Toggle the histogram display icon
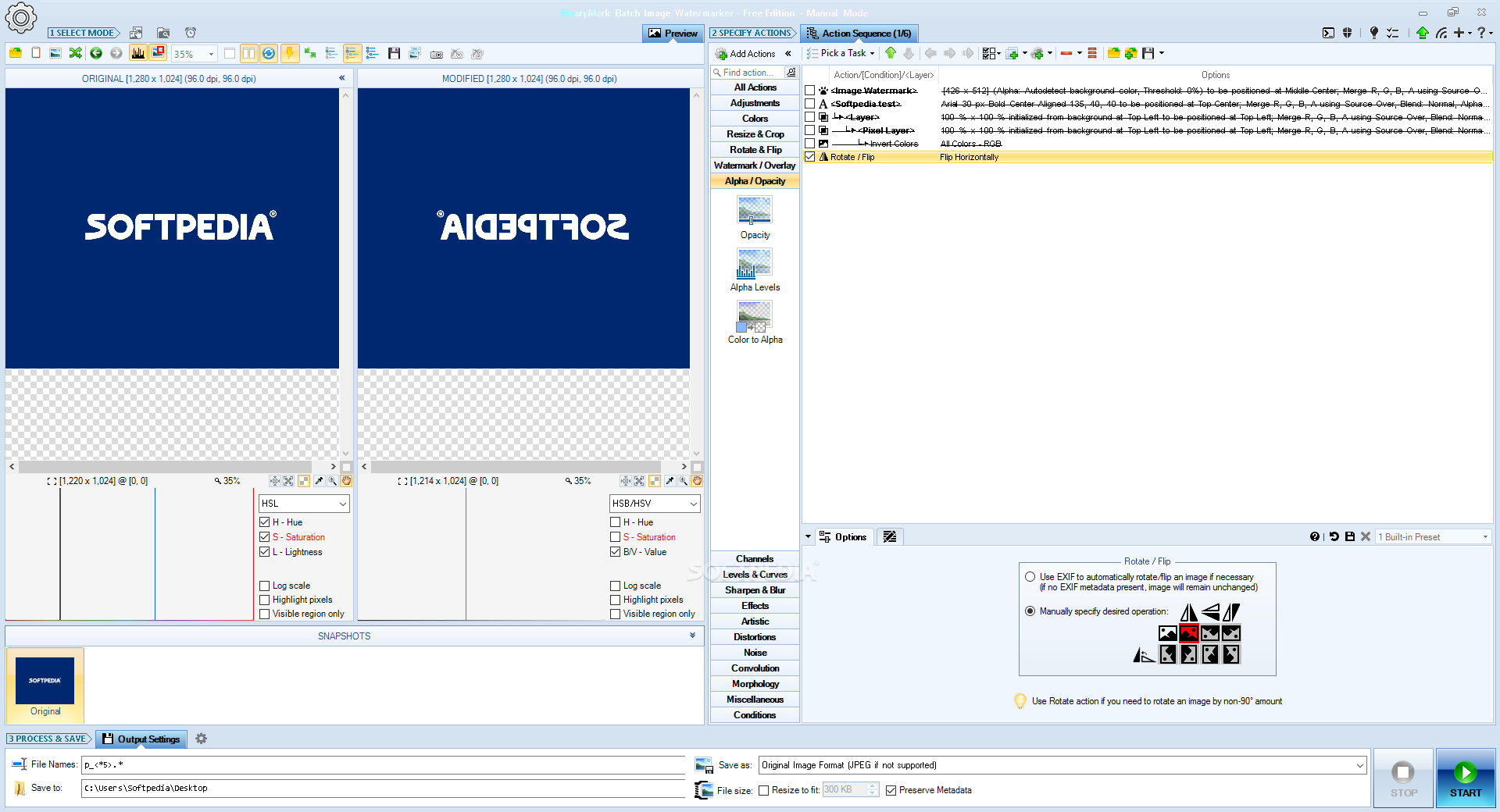 click(138, 53)
